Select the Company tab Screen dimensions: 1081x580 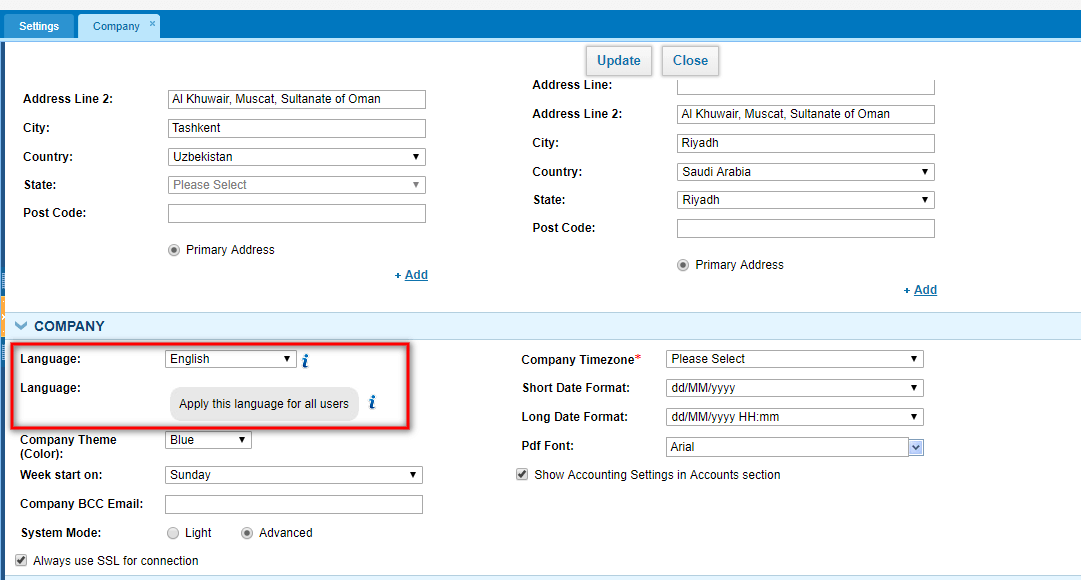(x=116, y=26)
